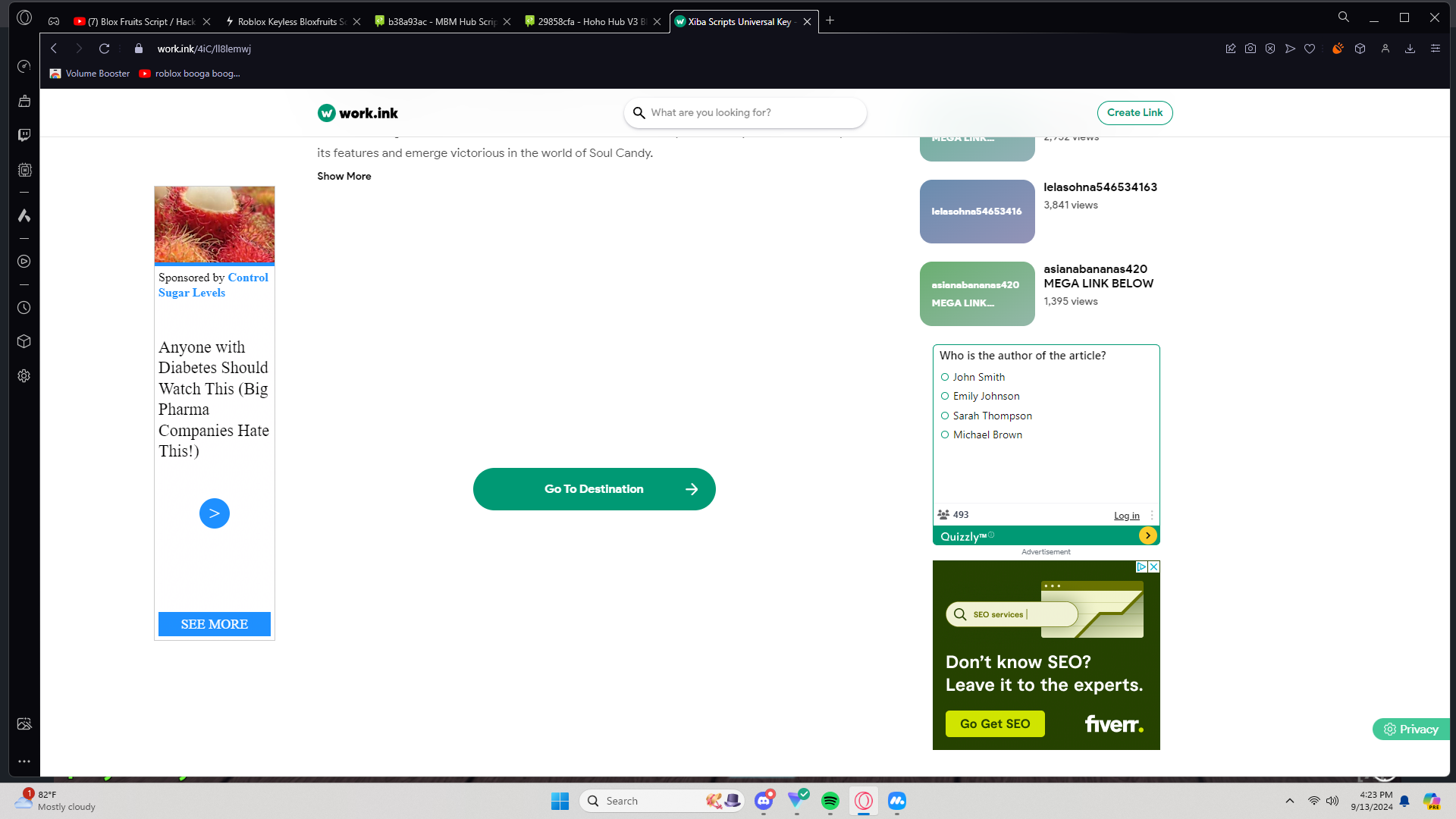
Task: Open the notification bell in the taskbar
Action: pos(1404,801)
